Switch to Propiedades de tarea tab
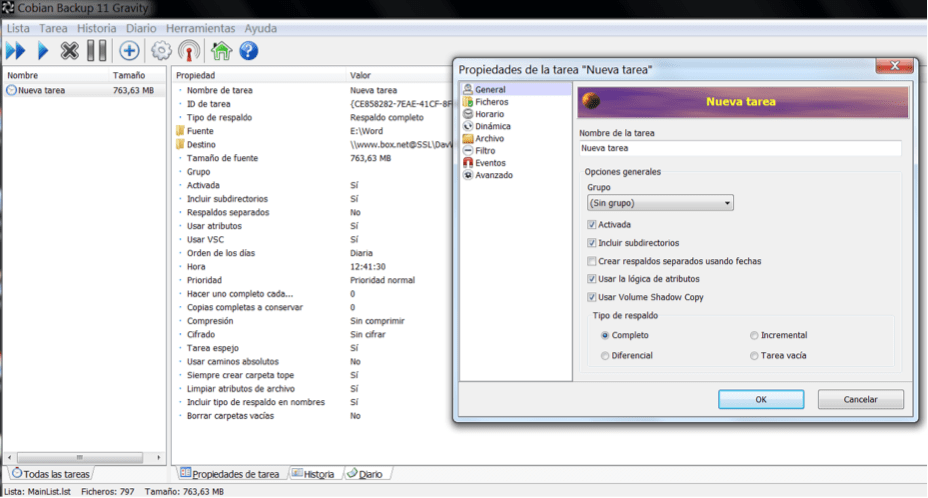This screenshot has width=928, height=498. pos(230,474)
